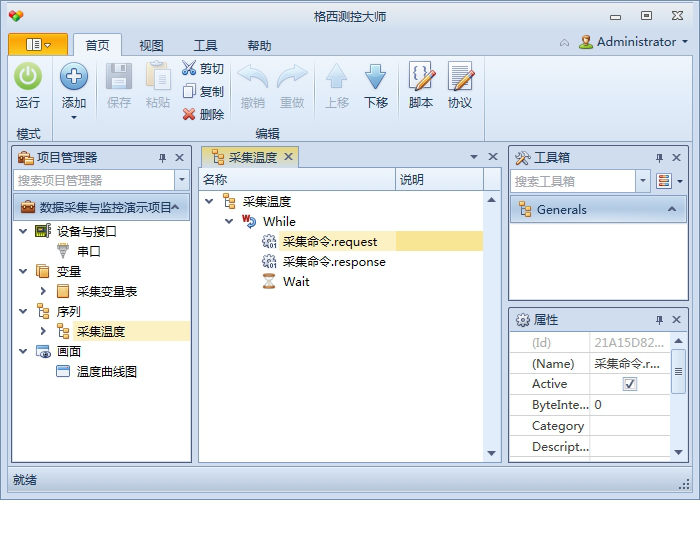Pin the Project Manager (项目管理器) panel
700x549 pixels.
click(x=162, y=158)
